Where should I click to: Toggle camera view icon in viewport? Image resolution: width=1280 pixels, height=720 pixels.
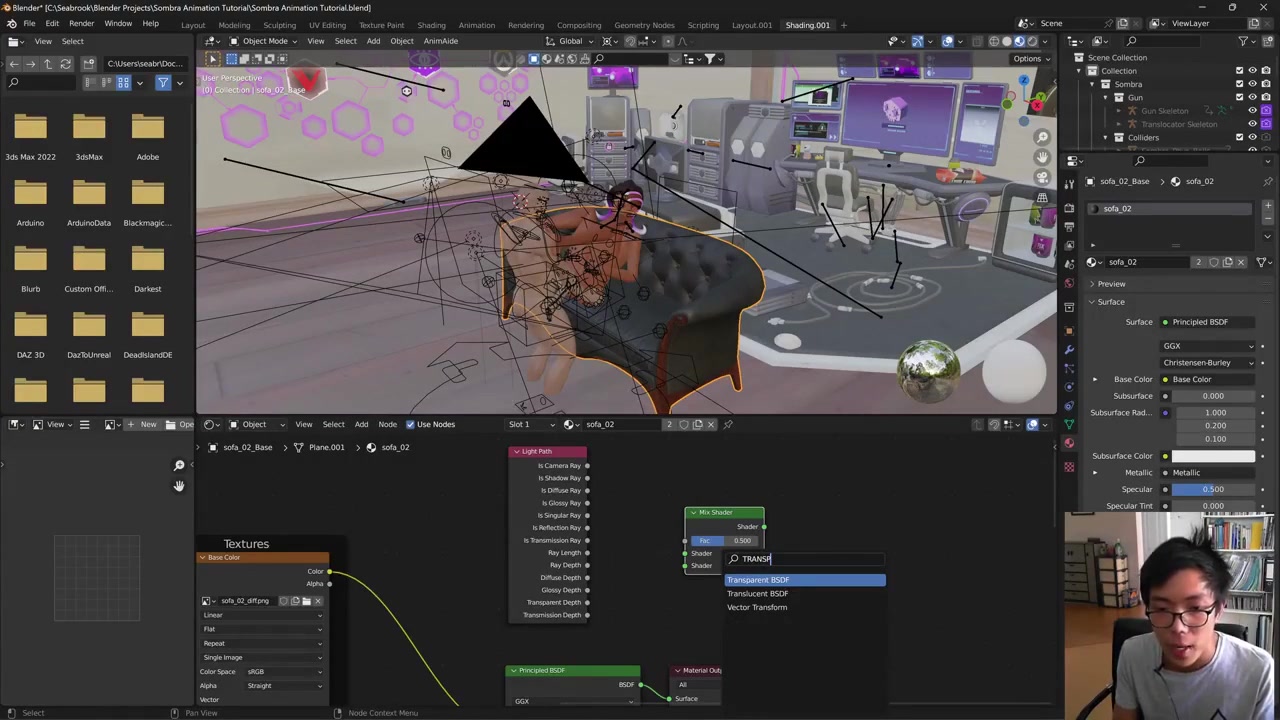point(1042,177)
